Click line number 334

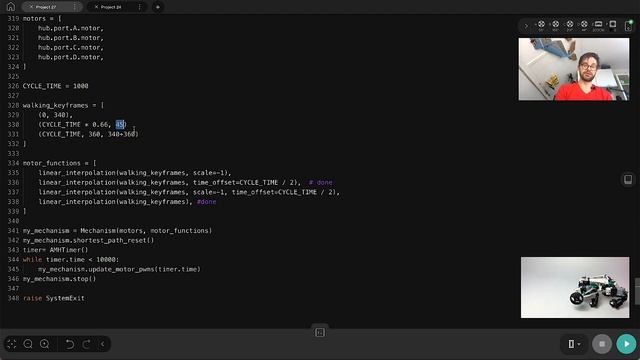(x=13, y=163)
